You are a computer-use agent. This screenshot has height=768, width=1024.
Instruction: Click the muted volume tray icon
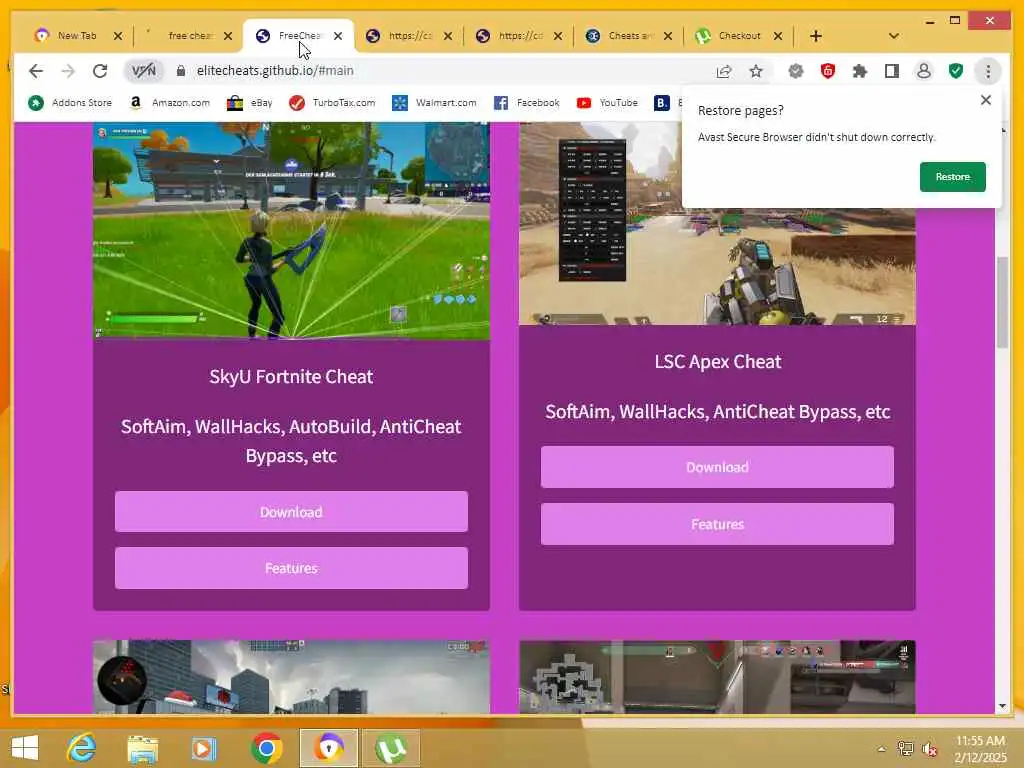pyautogui.click(x=929, y=749)
